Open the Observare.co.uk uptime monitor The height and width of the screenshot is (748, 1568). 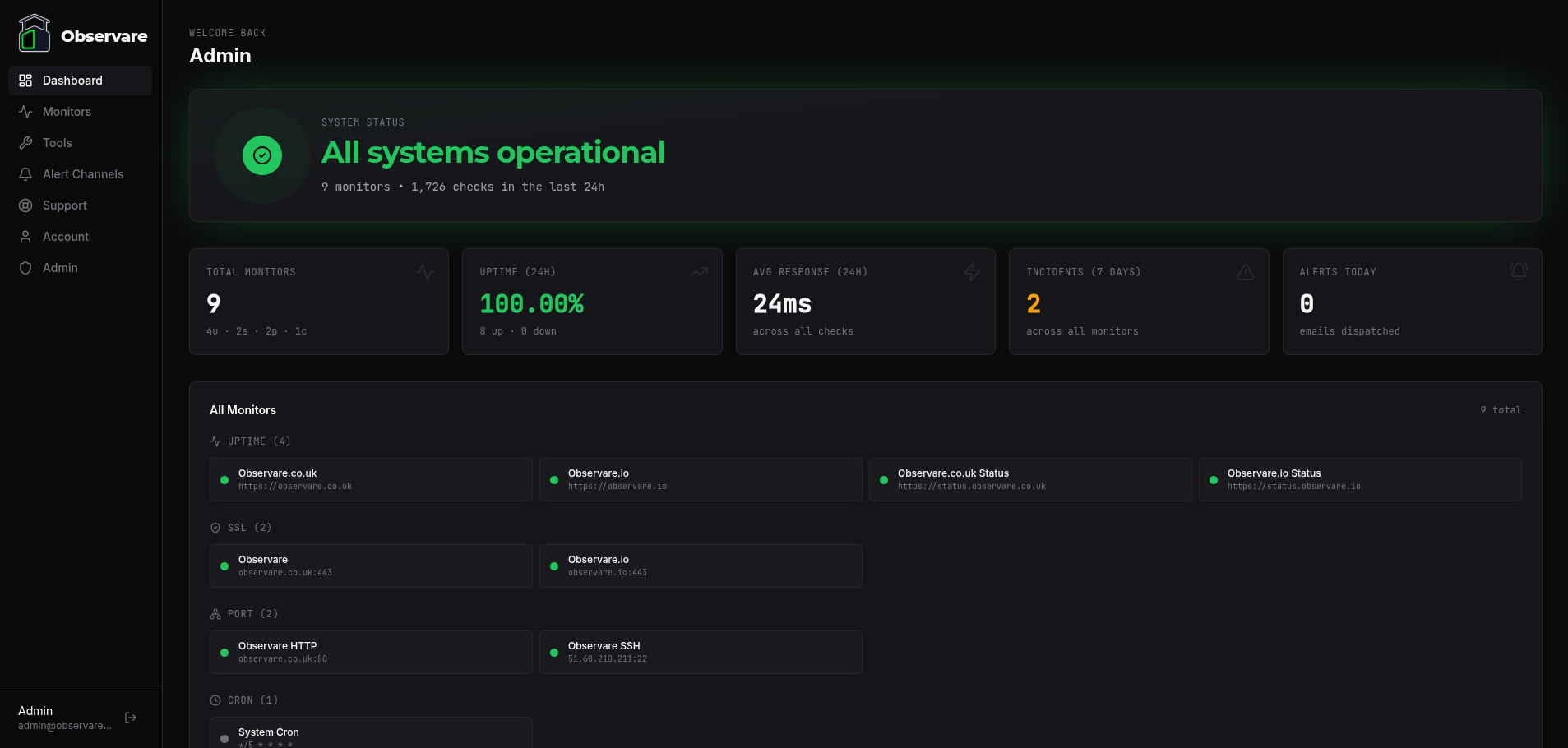point(370,479)
